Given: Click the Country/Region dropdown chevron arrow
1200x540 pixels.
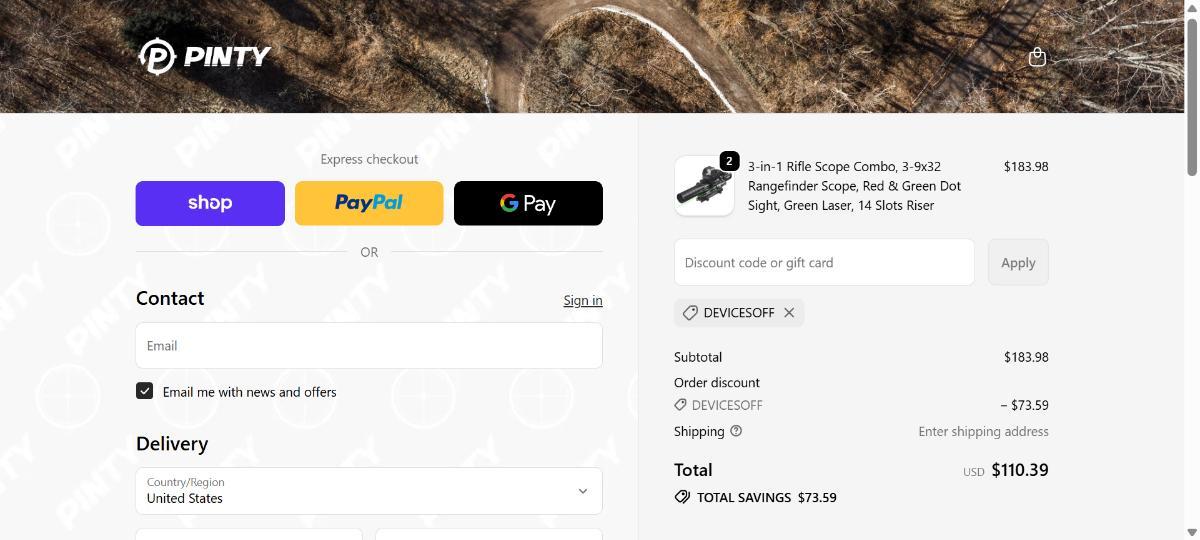Looking at the screenshot, I should tap(583, 491).
